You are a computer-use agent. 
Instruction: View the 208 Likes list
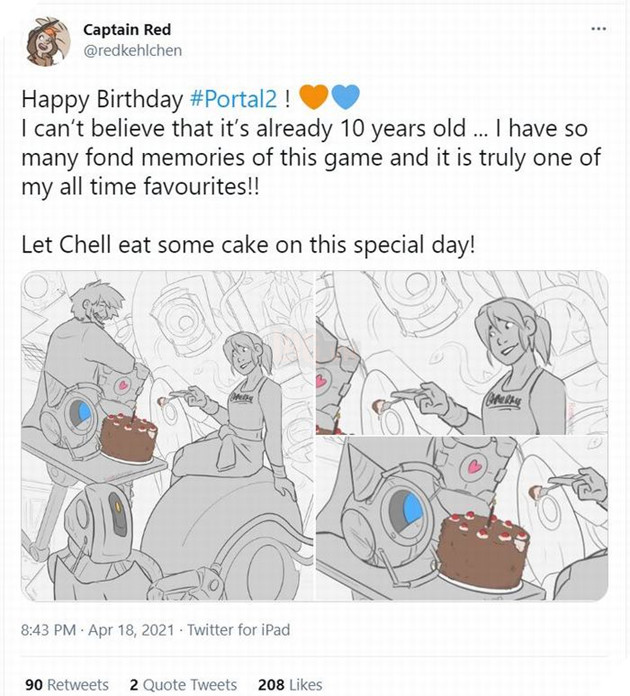(290, 684)
